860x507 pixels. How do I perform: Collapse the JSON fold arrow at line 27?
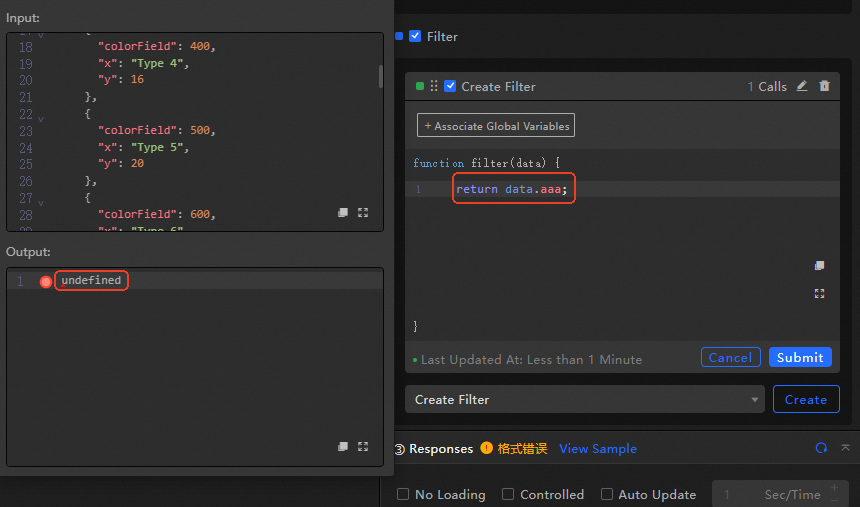tap(41, 202)
